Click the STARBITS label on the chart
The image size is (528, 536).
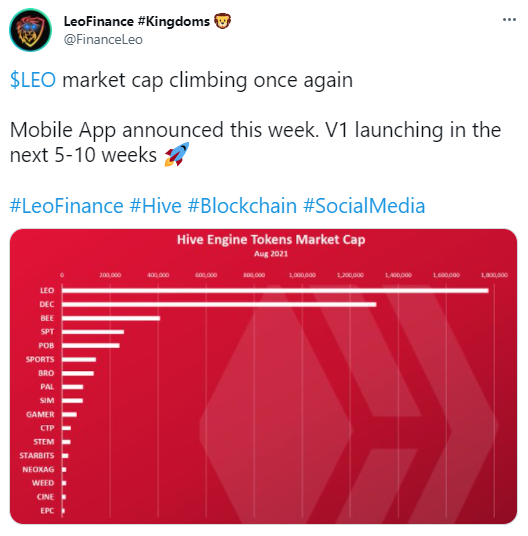point(37,456)
